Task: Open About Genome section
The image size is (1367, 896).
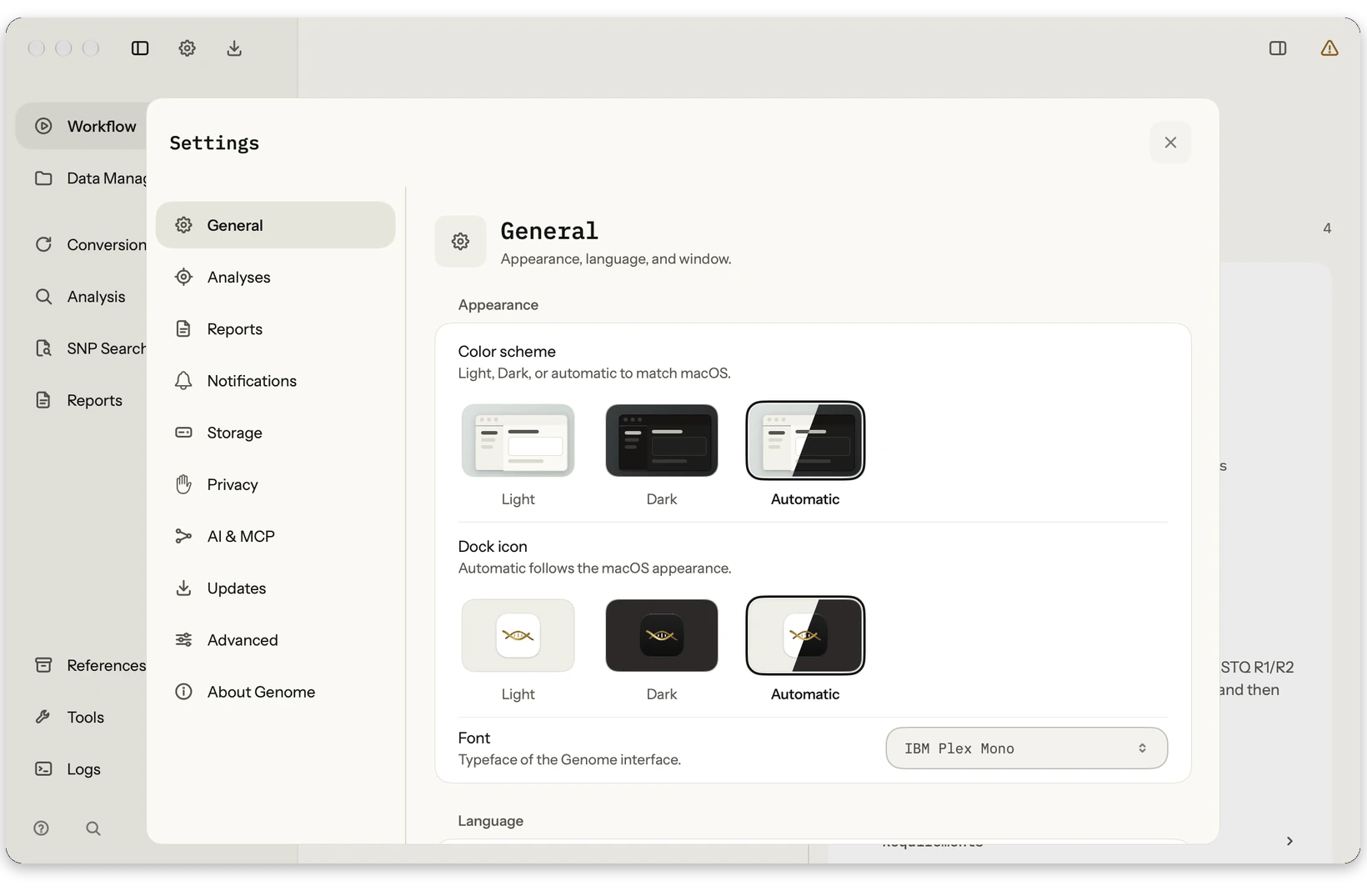Action: (275, 692)
